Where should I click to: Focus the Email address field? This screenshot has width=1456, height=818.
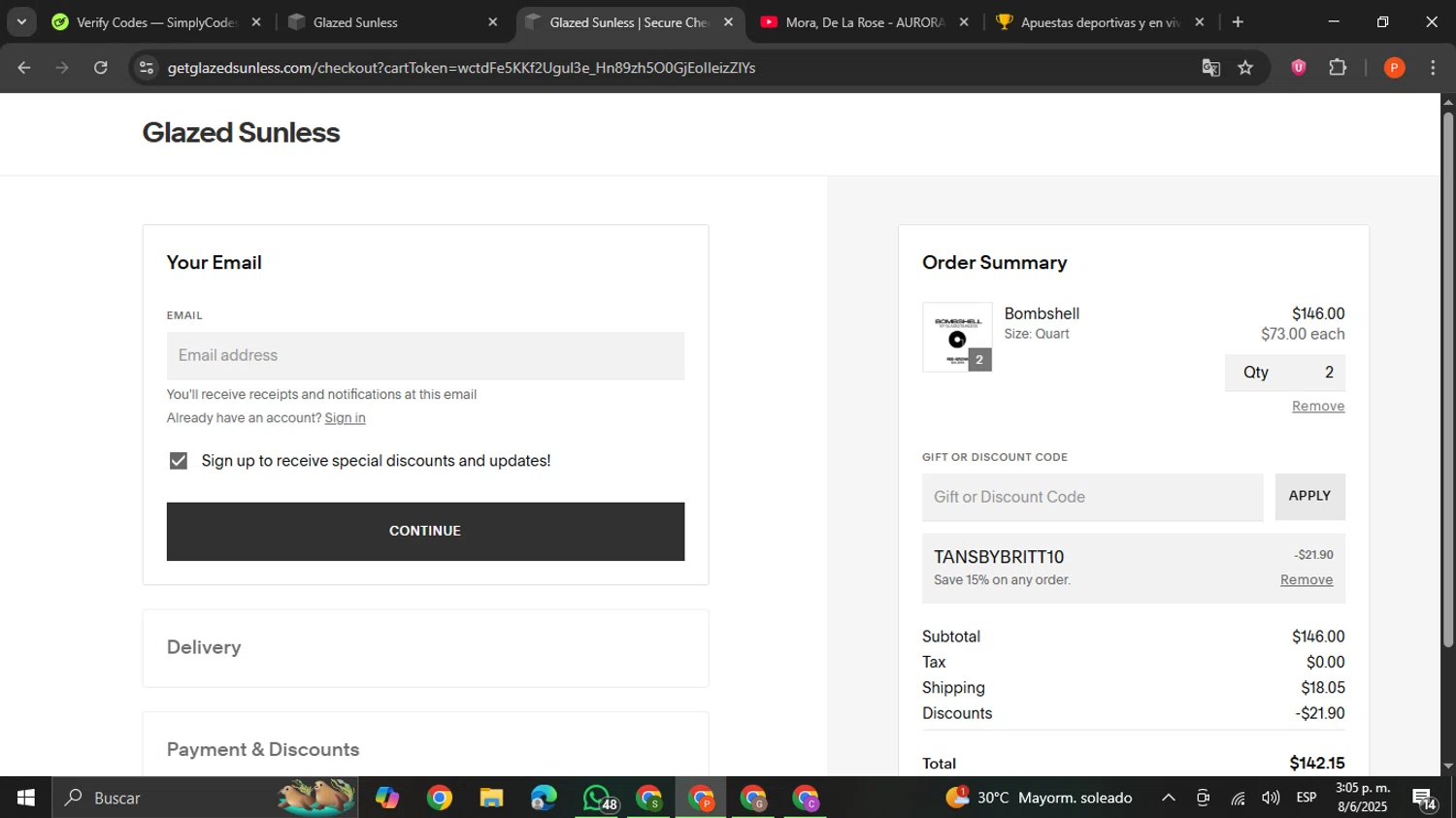click(425, 355)
